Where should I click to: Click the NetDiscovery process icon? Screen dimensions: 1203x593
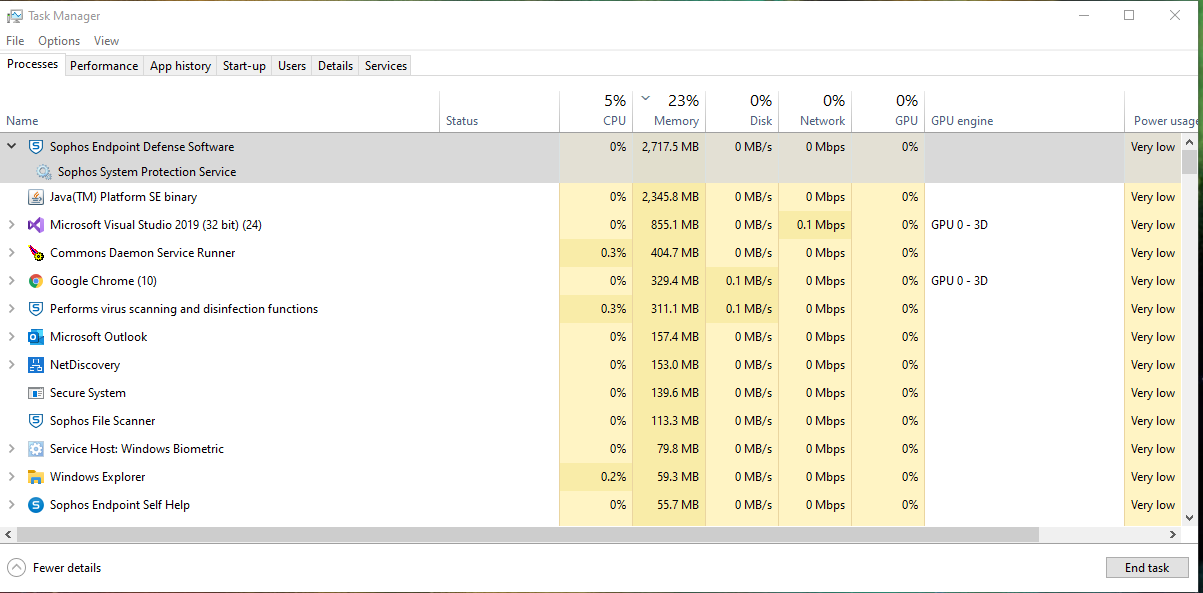[x=36, y=365]
